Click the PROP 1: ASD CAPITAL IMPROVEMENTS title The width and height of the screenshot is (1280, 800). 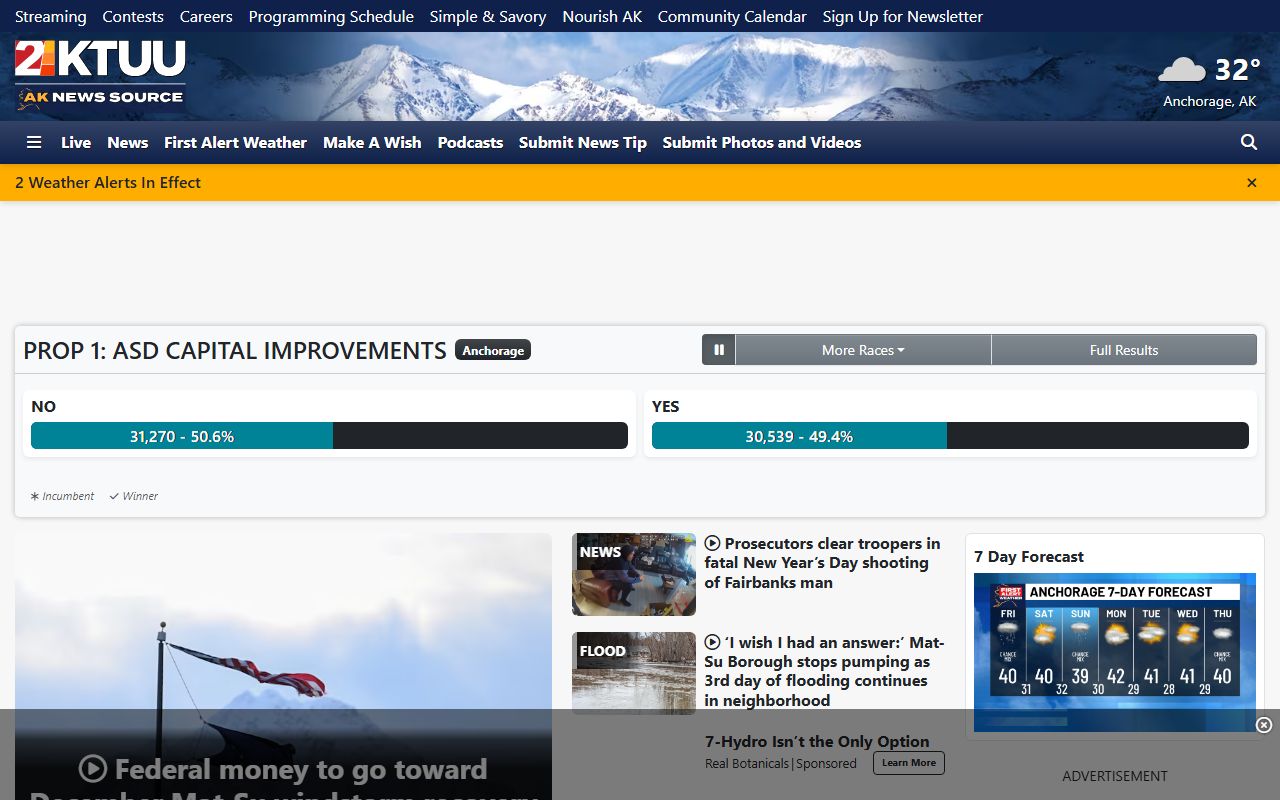pyautogui.click(x=235, y=350)
